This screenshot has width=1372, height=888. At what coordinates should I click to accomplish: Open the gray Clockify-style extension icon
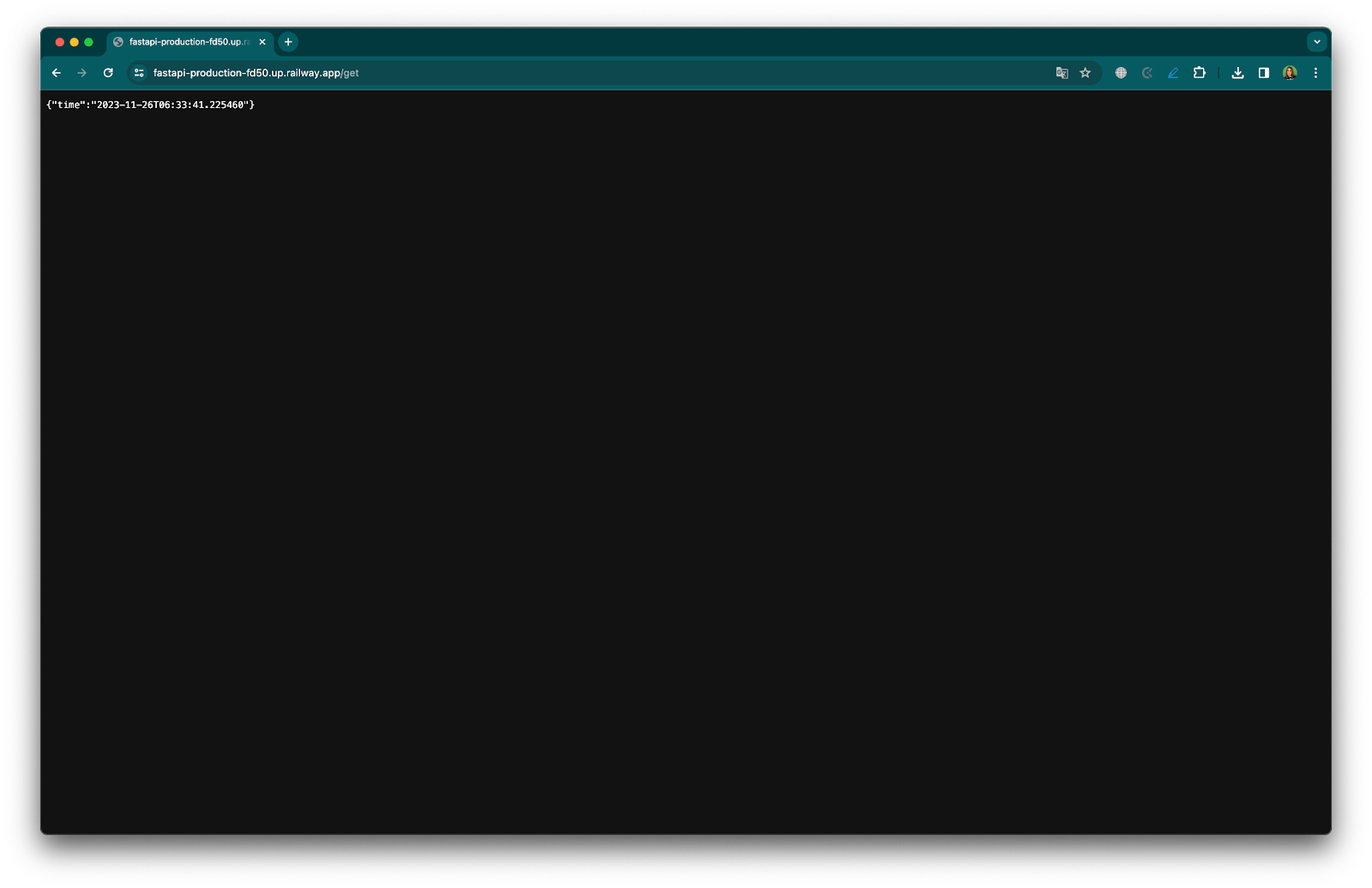click(x=1147, y=73)
